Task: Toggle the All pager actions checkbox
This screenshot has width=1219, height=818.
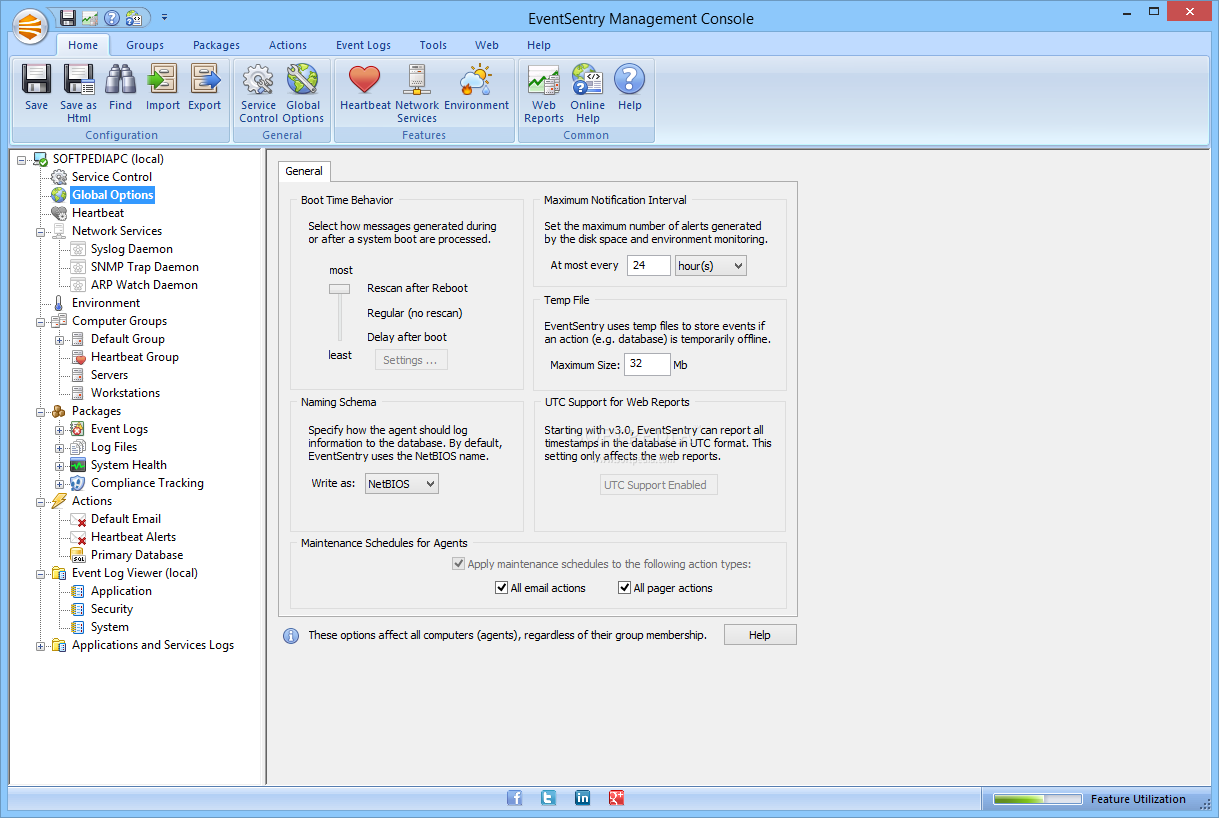Action: 625,588
